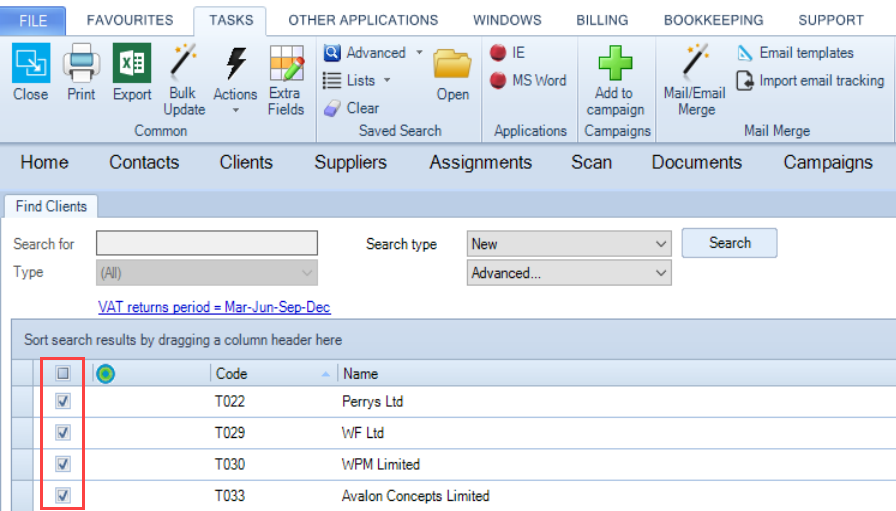This screenshot has width=896, height=511.
Task: Select client code T029
Action: click(x=230, y=433)
